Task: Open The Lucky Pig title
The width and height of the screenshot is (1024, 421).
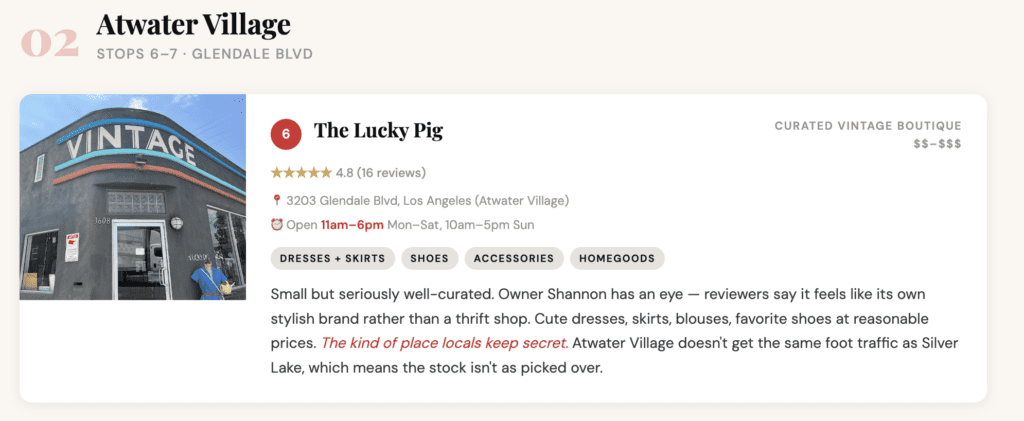Action: point(378,131)
